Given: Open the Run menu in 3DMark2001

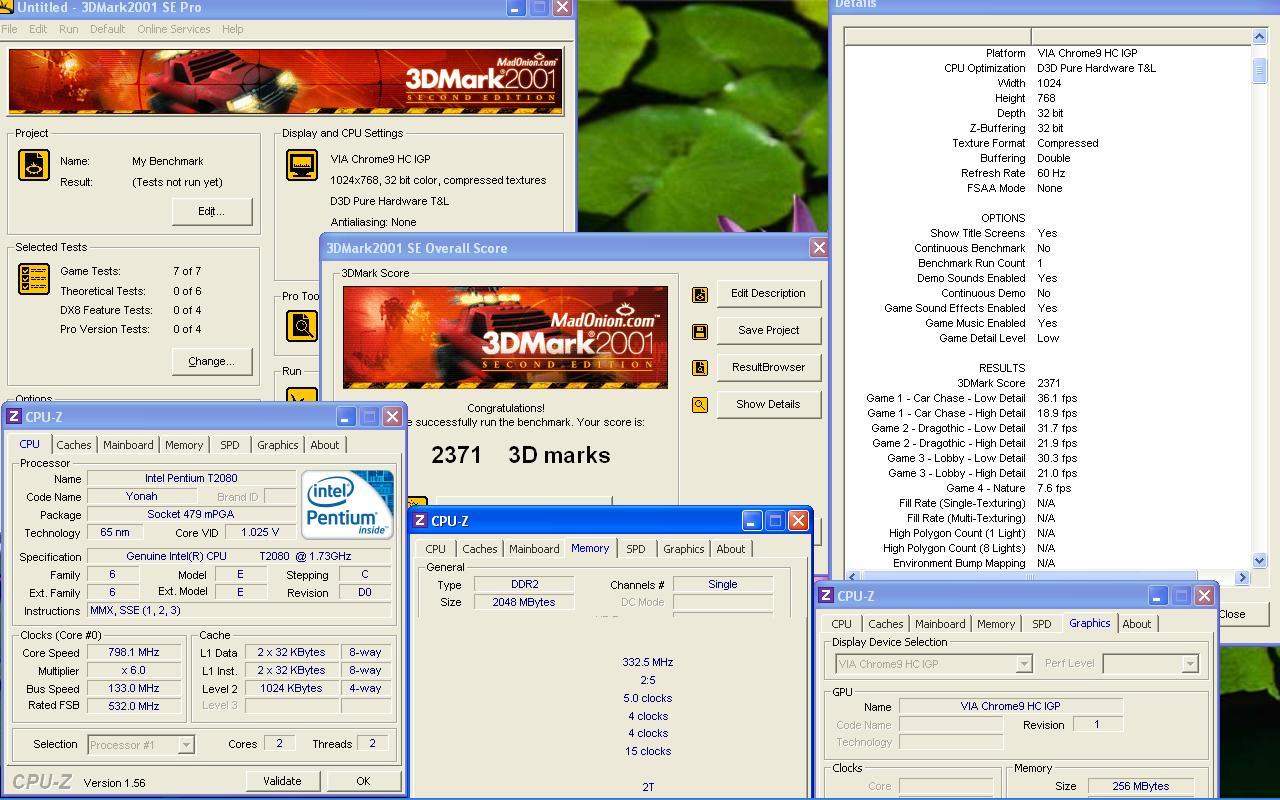Looking at the screenshot, I should (68, 29).
